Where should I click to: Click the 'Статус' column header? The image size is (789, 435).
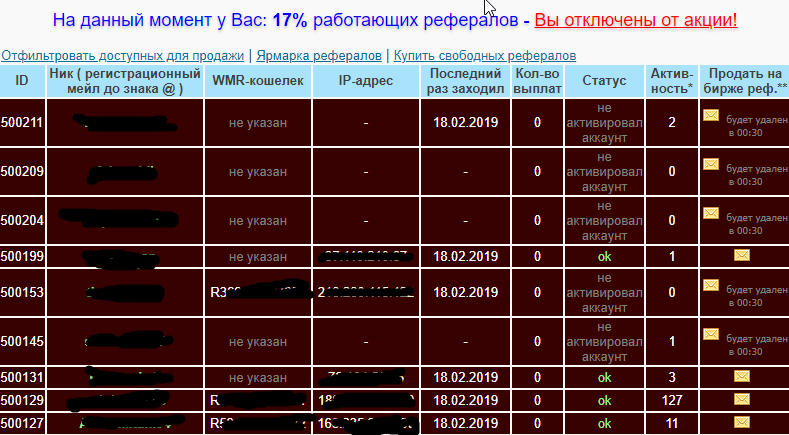tap(602, 82)
